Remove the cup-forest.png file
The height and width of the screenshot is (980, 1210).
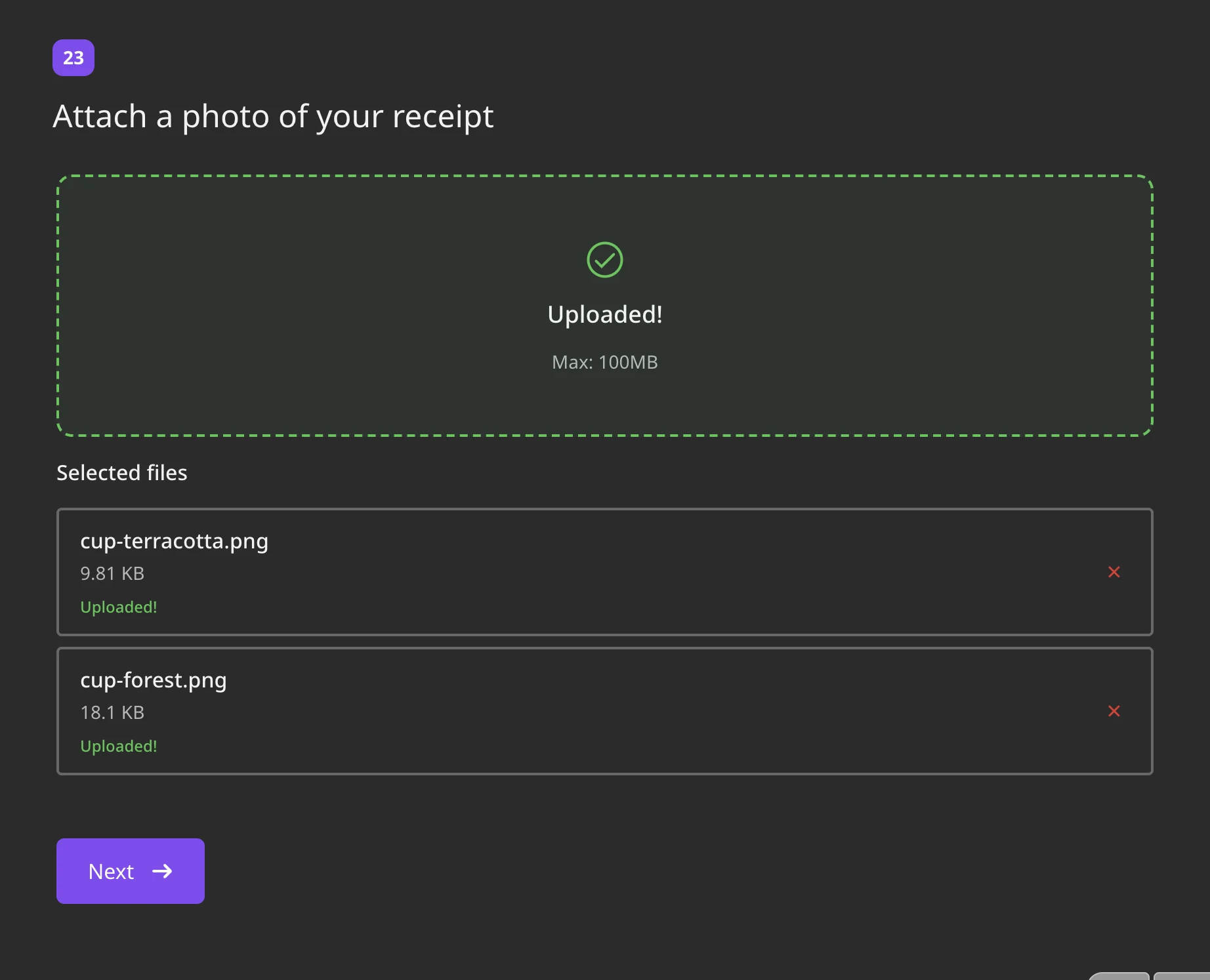click(1114, 711)
